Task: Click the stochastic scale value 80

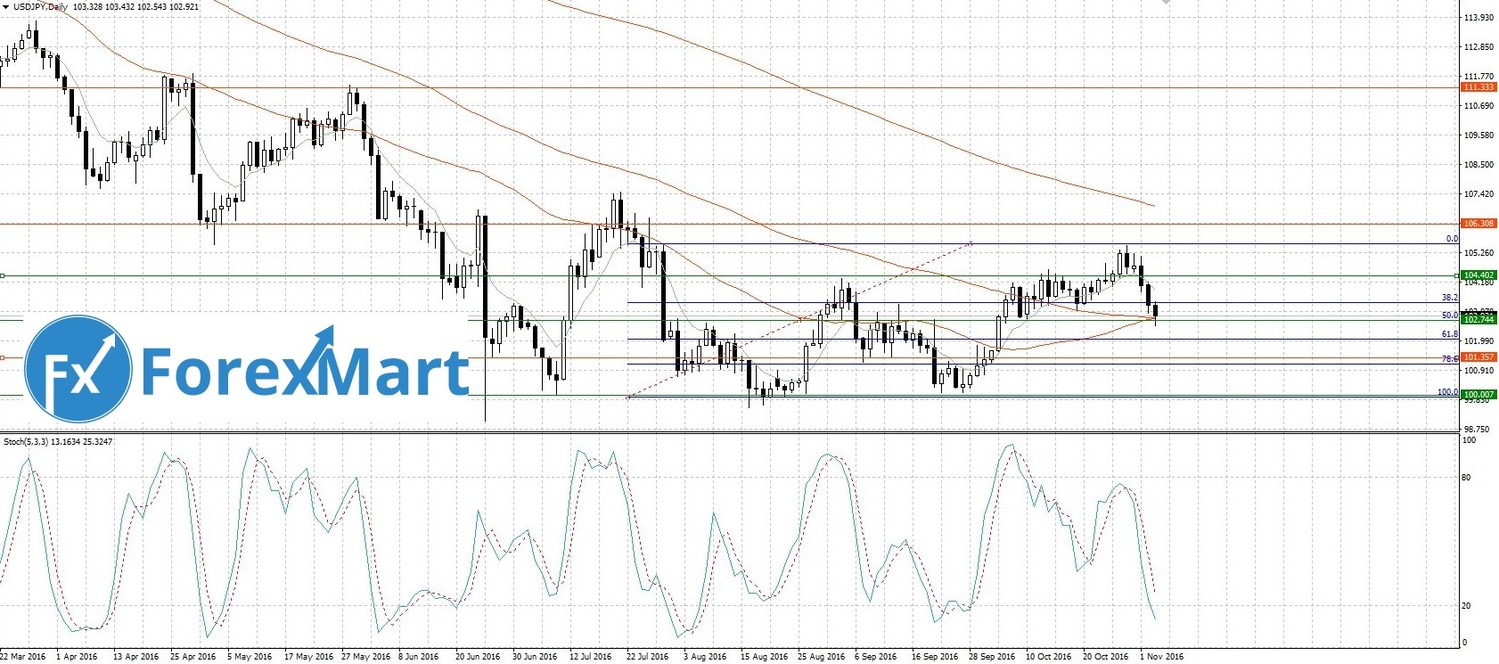Action: point(1464,477)
